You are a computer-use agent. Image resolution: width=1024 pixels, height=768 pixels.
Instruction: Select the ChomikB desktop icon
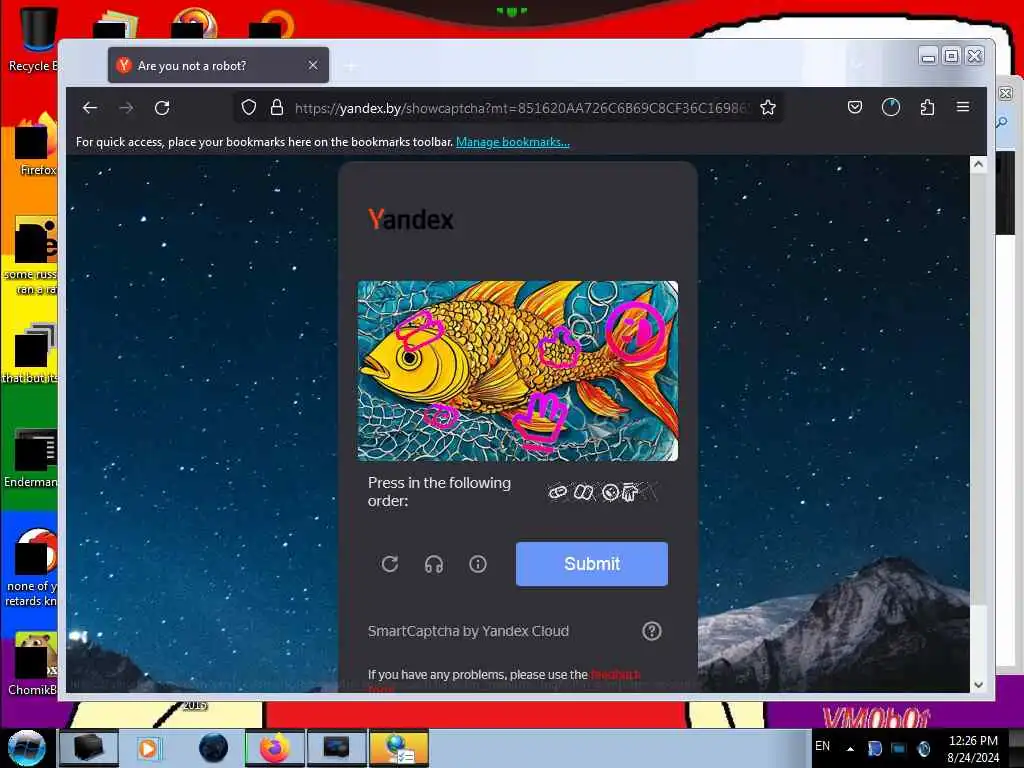34,664
